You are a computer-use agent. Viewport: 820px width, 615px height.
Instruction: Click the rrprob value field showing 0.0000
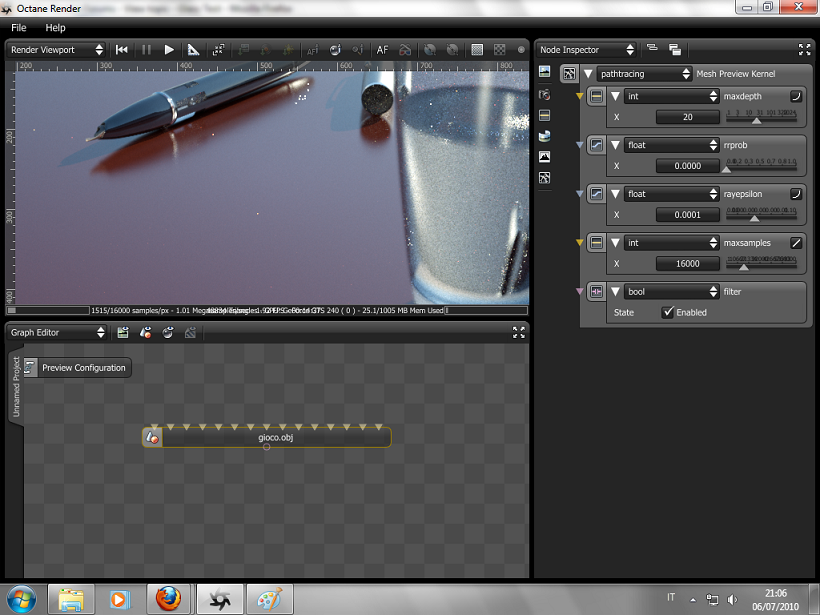point(688,166)
